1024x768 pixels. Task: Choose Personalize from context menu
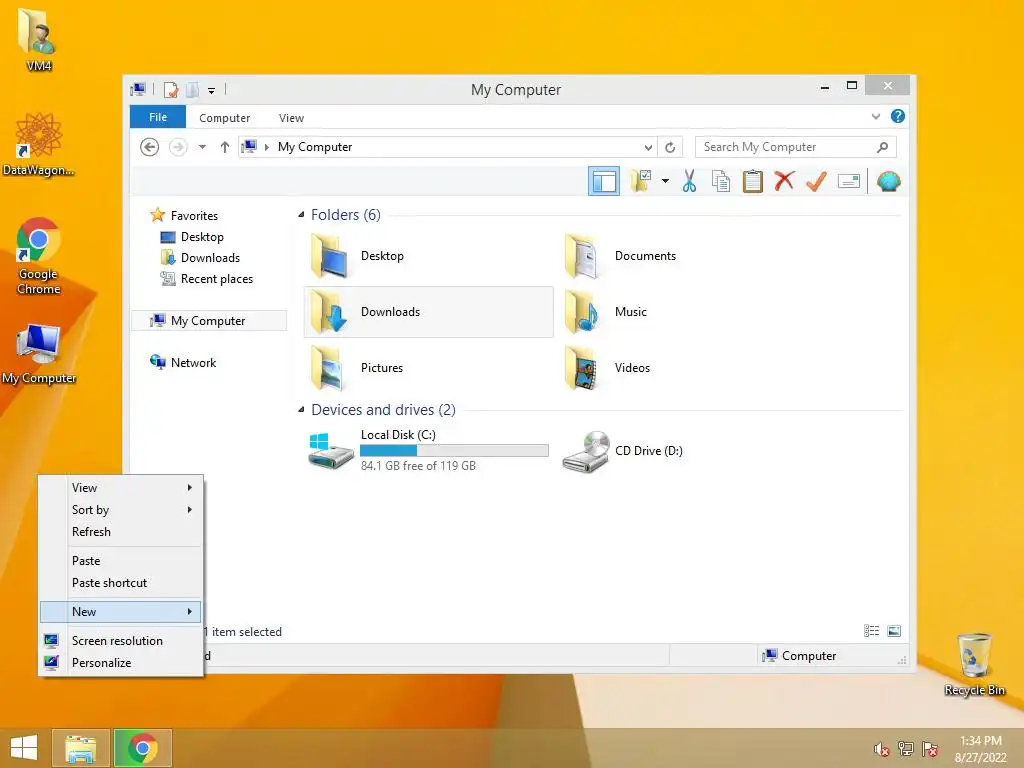click(x=120, y=663)
